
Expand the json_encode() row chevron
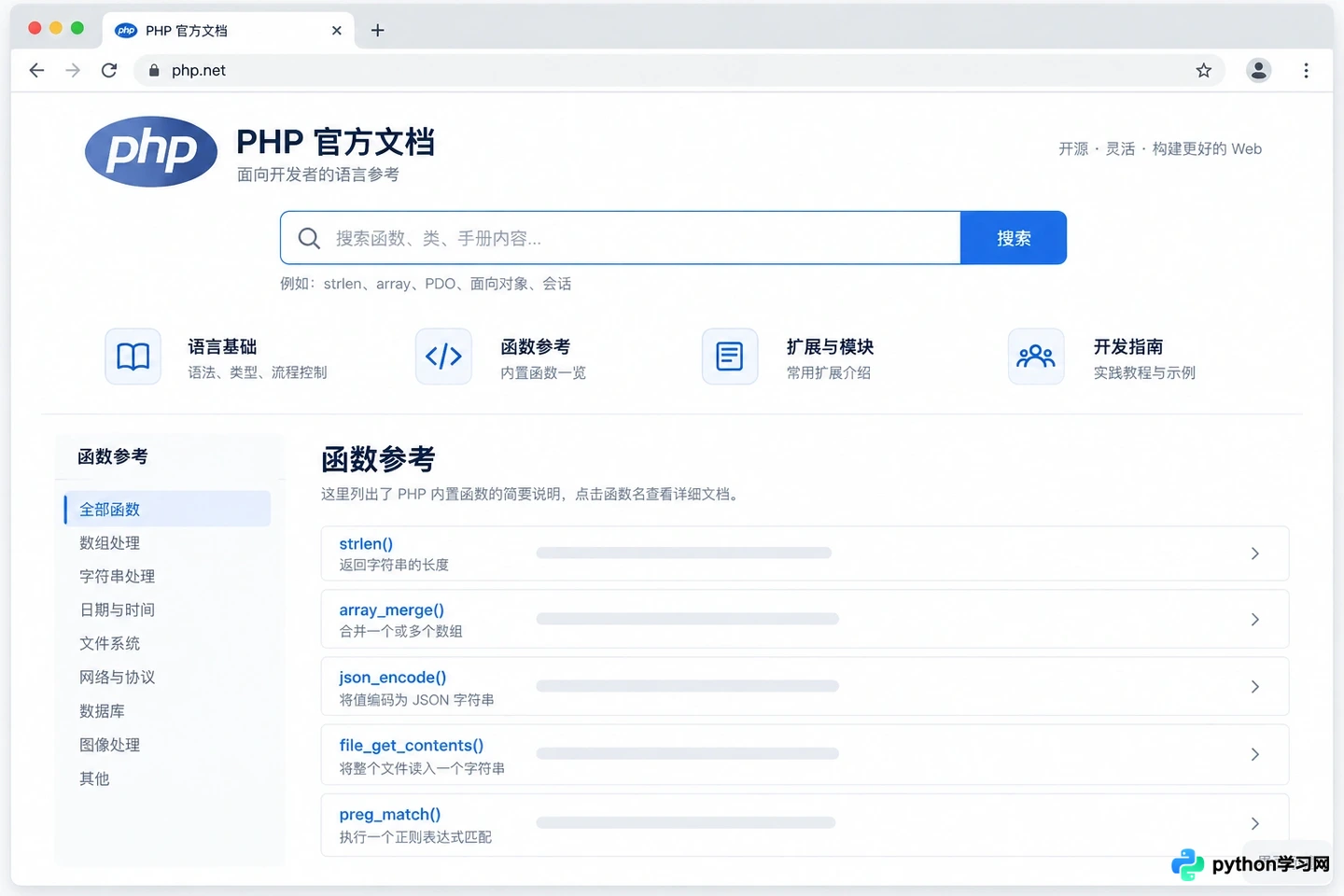(x=1255, y=687)
